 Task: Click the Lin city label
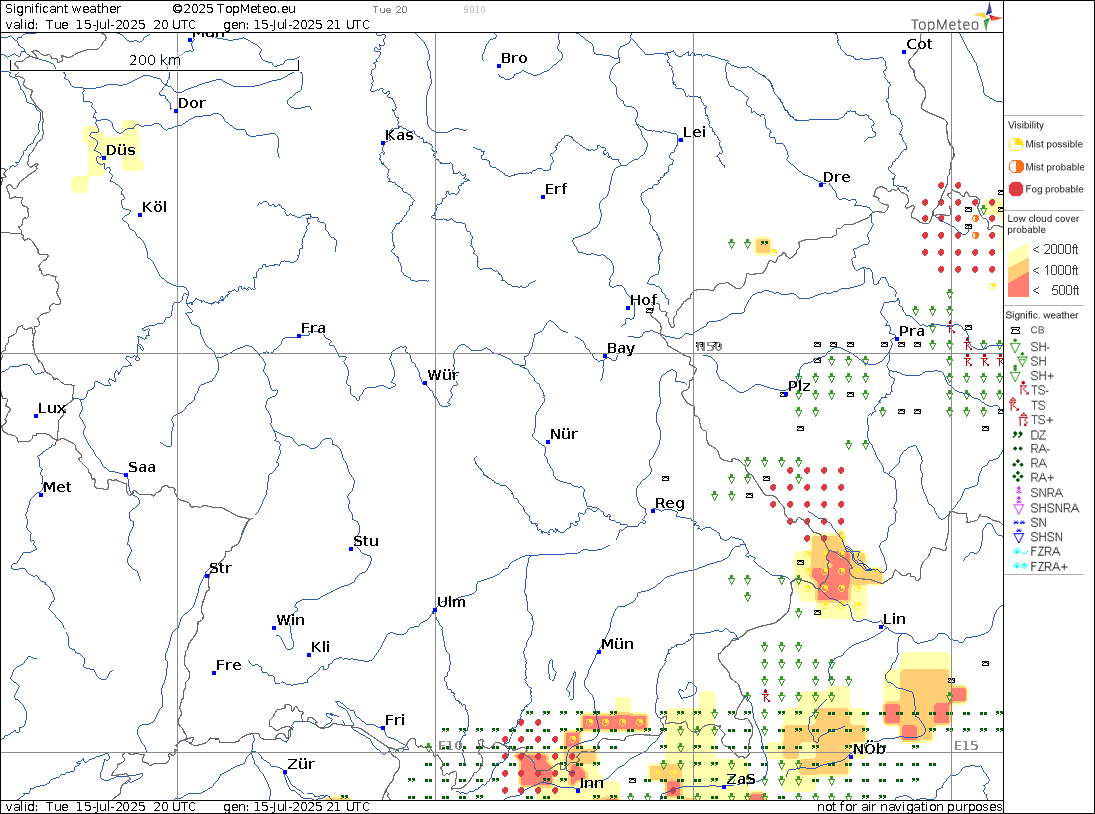tap(894, 619)
